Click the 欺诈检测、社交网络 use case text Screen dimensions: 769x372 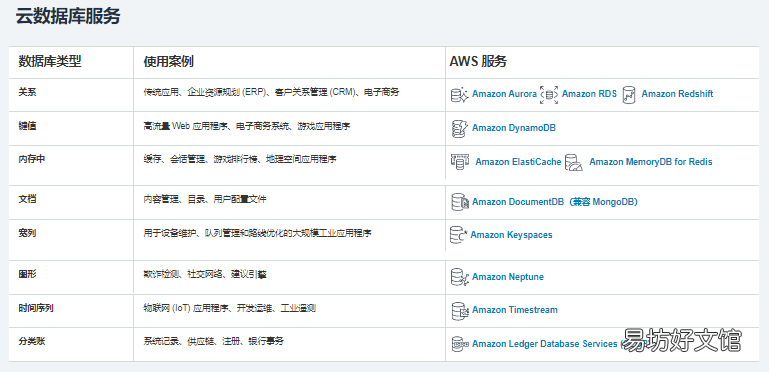[x=205, y=274]
